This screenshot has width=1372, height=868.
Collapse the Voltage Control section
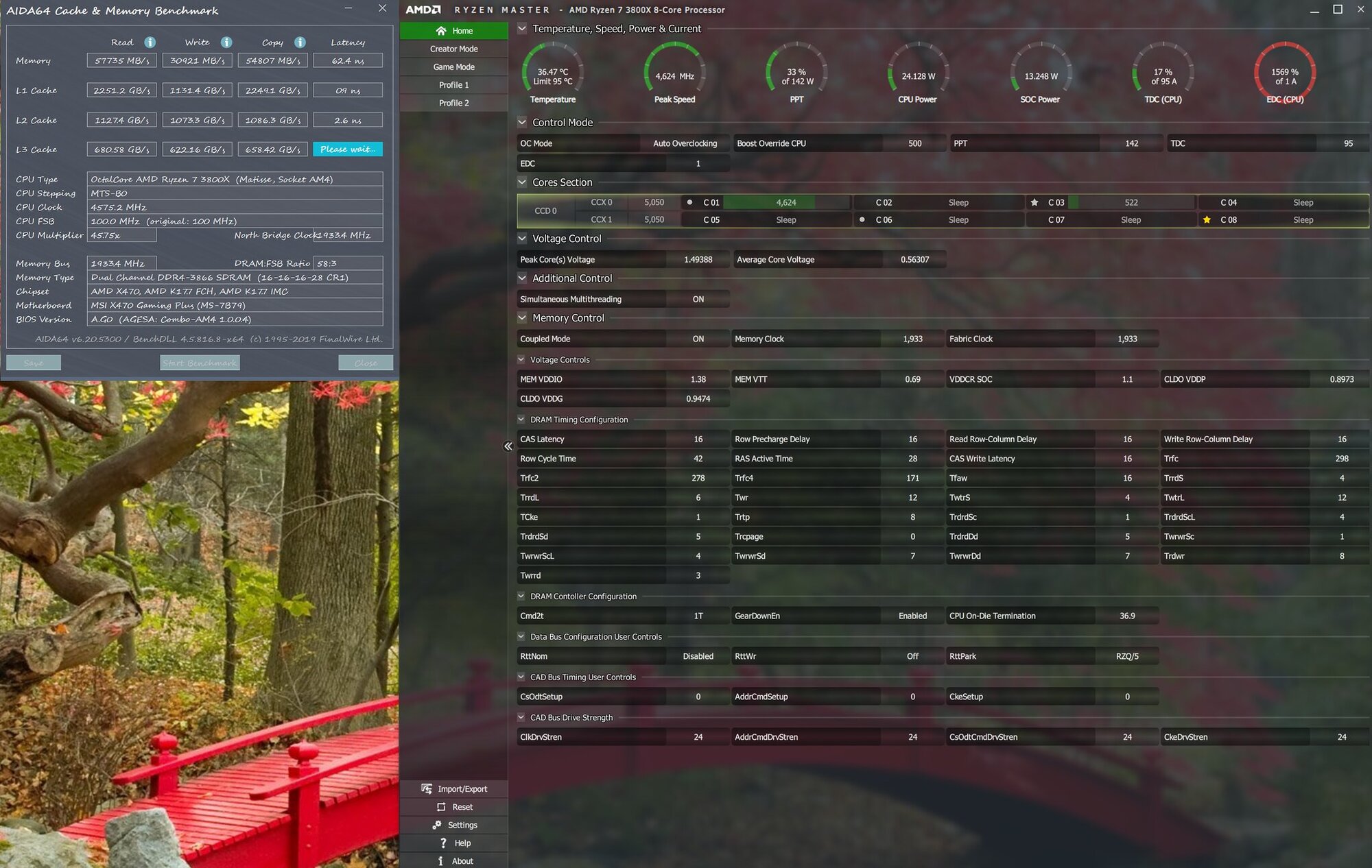pyautogui.click(x=523, y=239)
